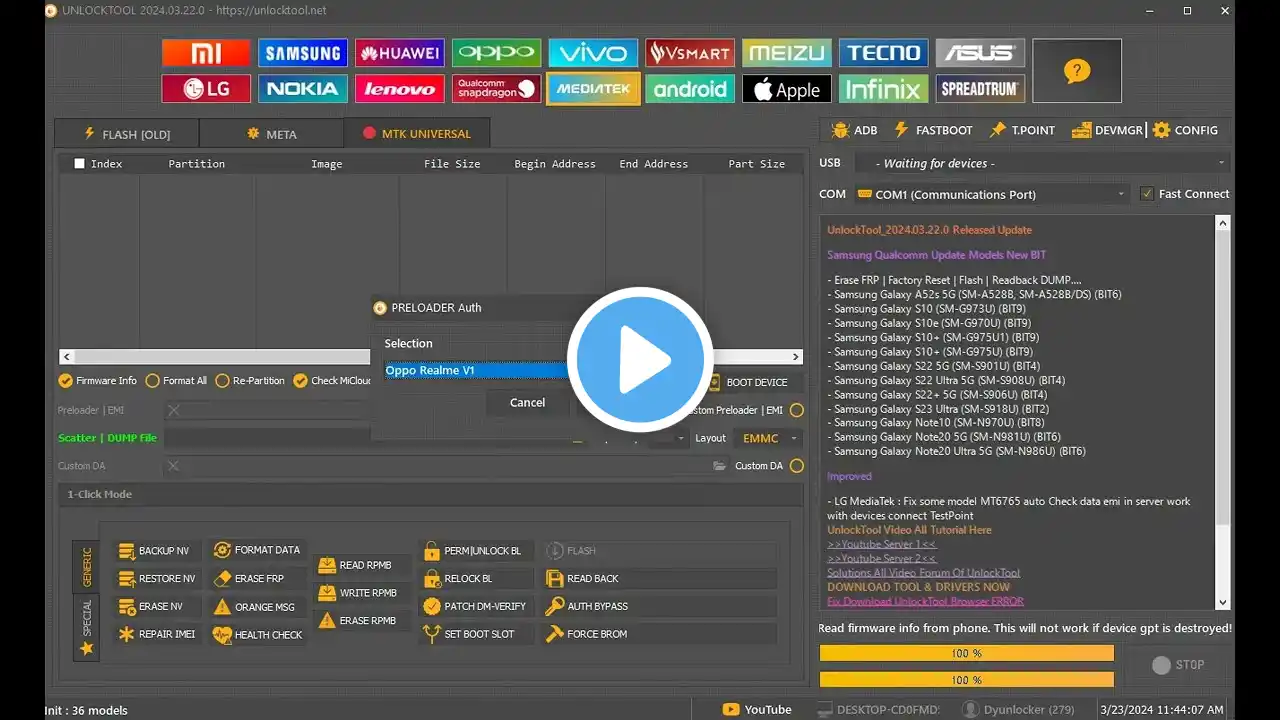Open the FASTBOOT tab
This screenshot has width=1280, height=720.
click(933, 130)
